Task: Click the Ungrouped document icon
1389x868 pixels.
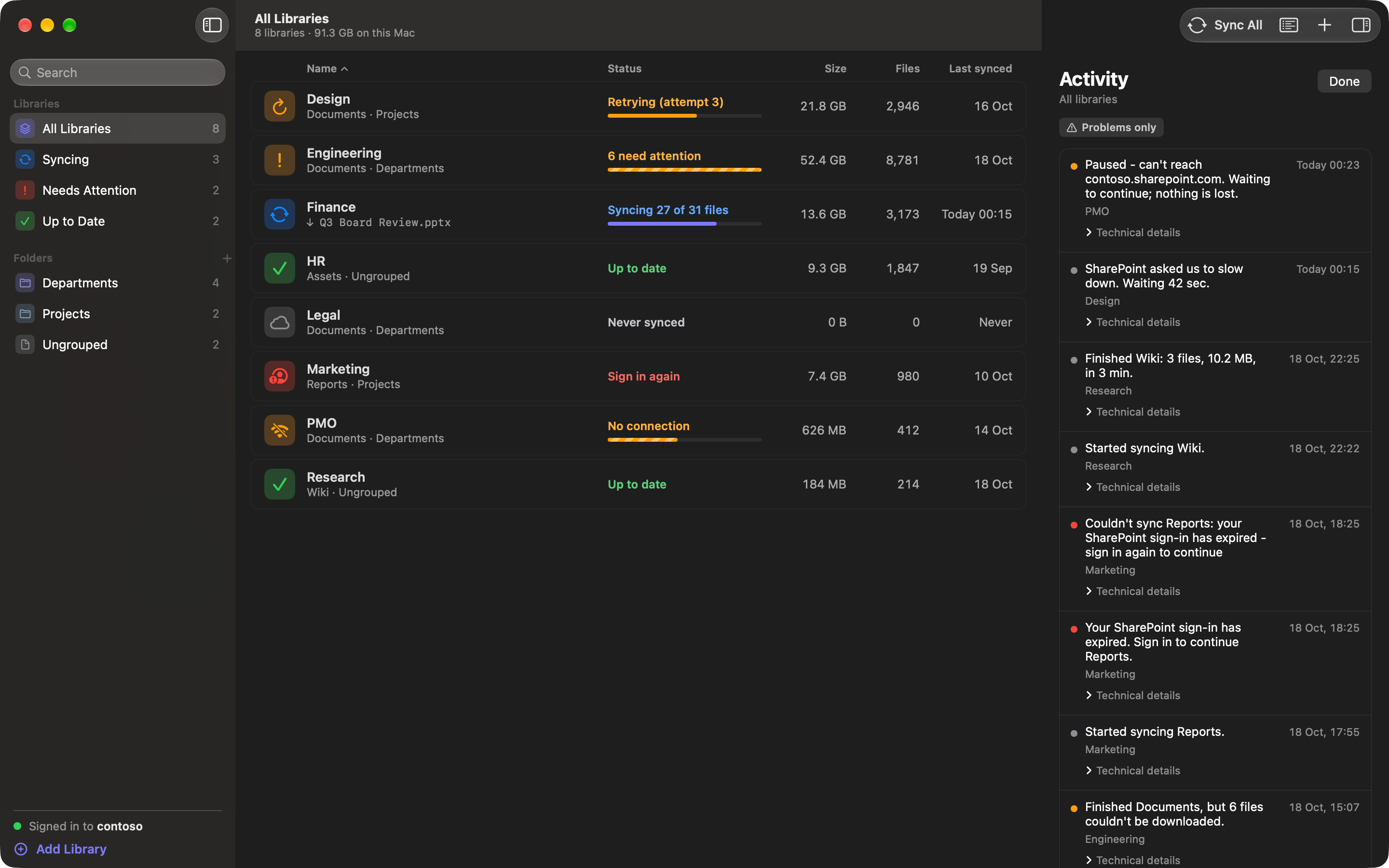Action: [25, 345]
